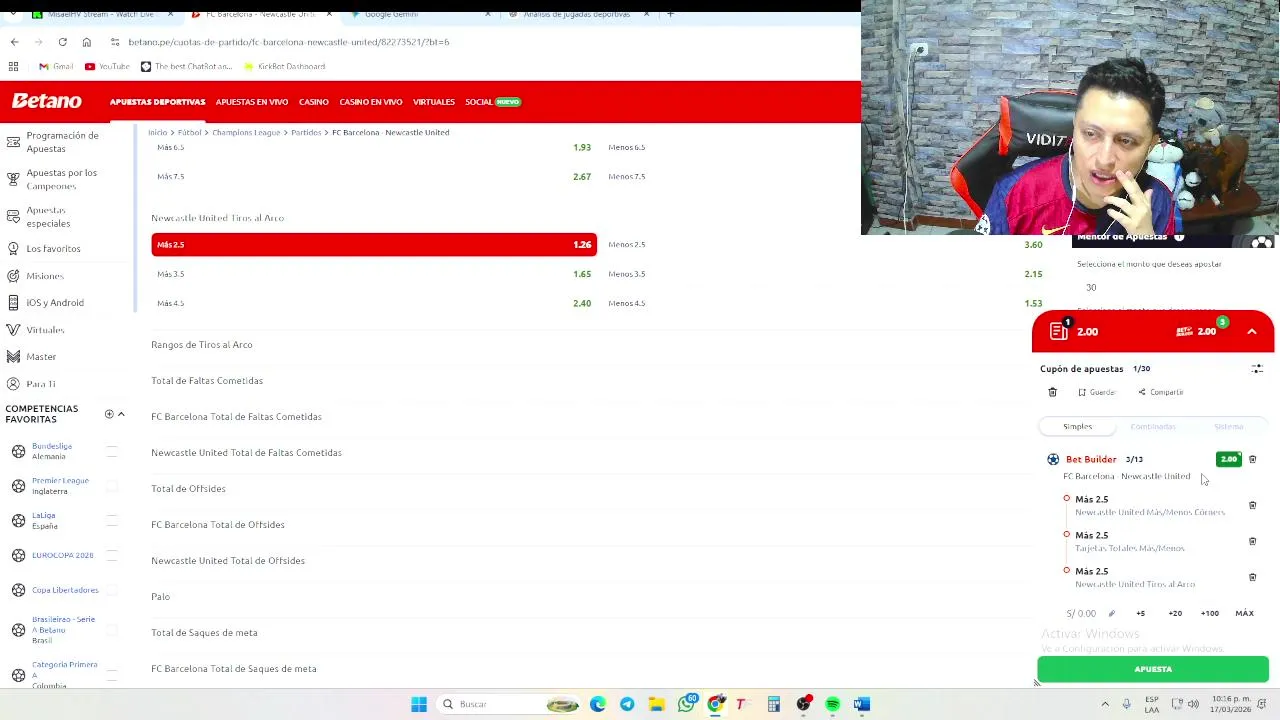Go back in browser history
This screenshot has height=720, width=1280.
pyautogui.click(x=14, y=42)
